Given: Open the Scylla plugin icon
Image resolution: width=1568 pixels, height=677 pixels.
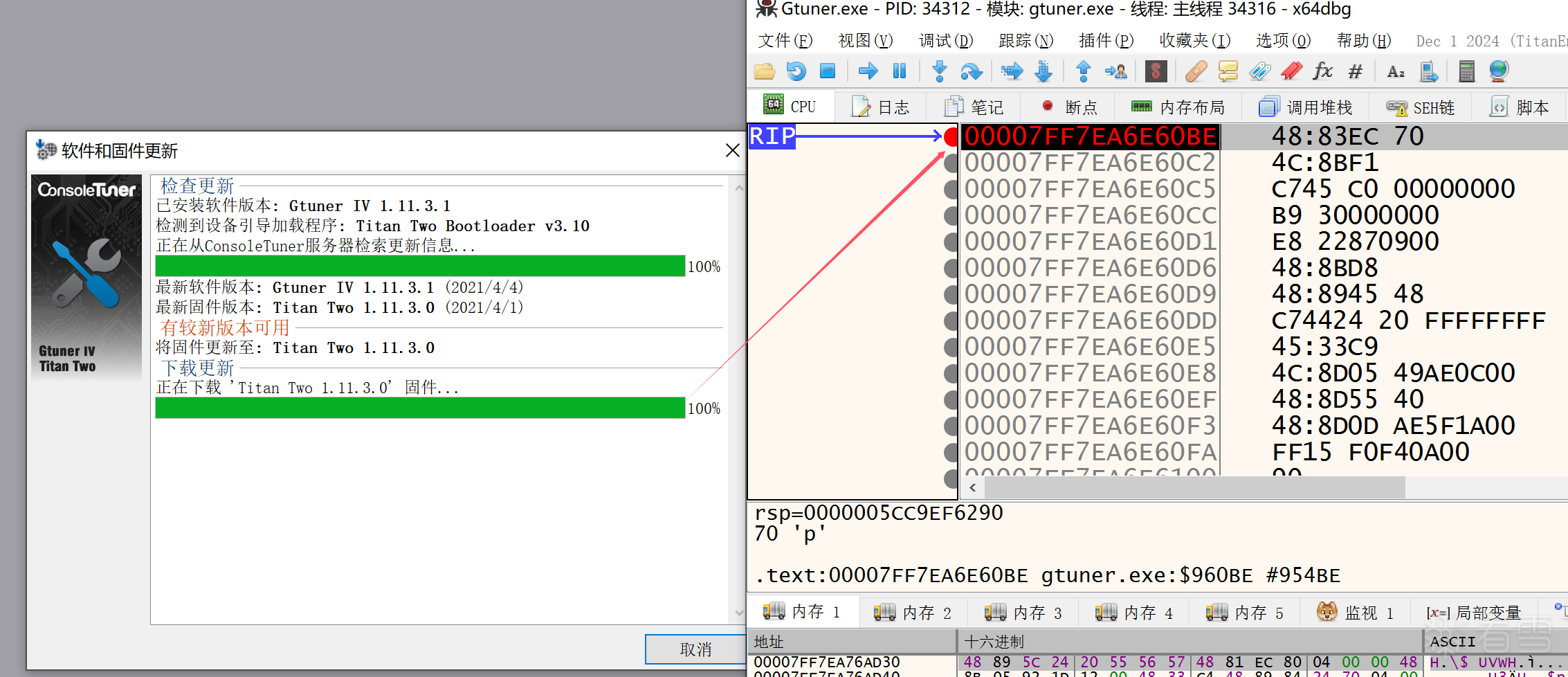Looking at the screenshot, I should [x=1156, y=71].
